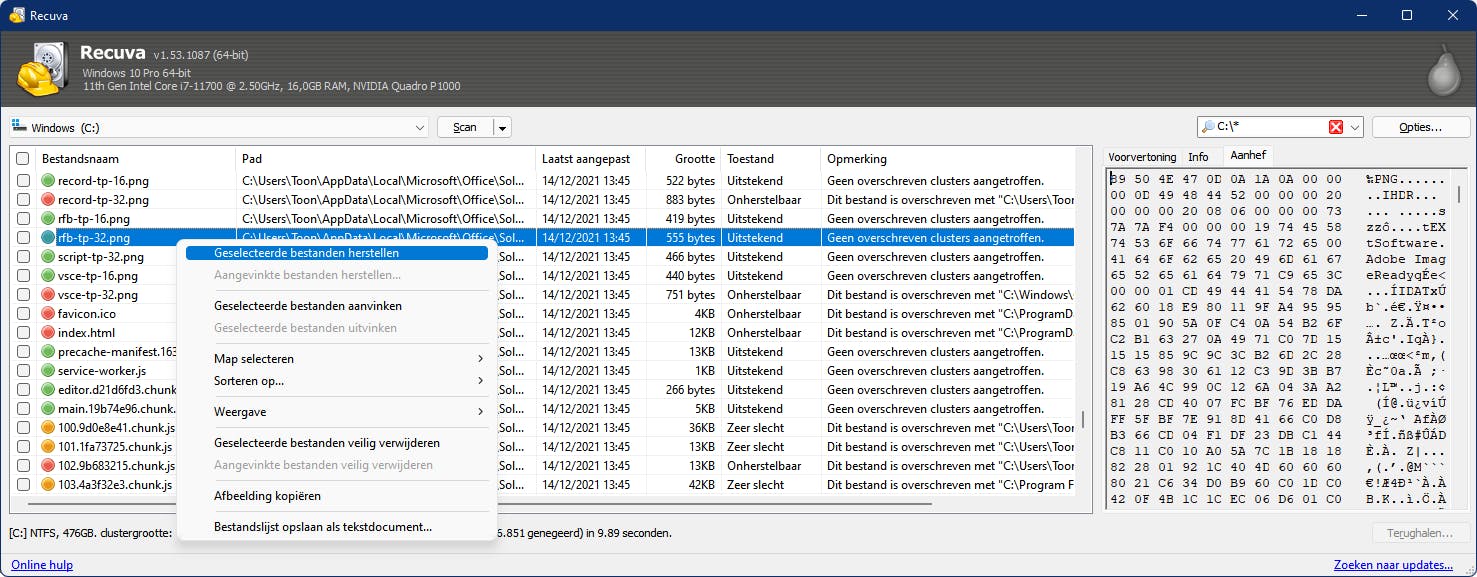Check the box for service-worker.js
1477x577 pixels.
tap(23, 371)
